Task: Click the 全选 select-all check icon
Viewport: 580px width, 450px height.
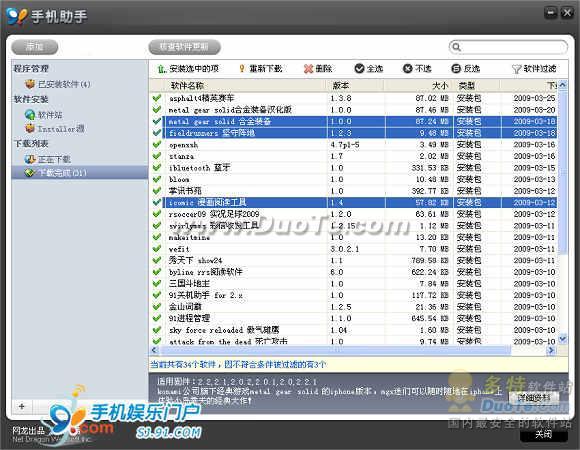Action: pyautogui.click(x=359, y=68)
